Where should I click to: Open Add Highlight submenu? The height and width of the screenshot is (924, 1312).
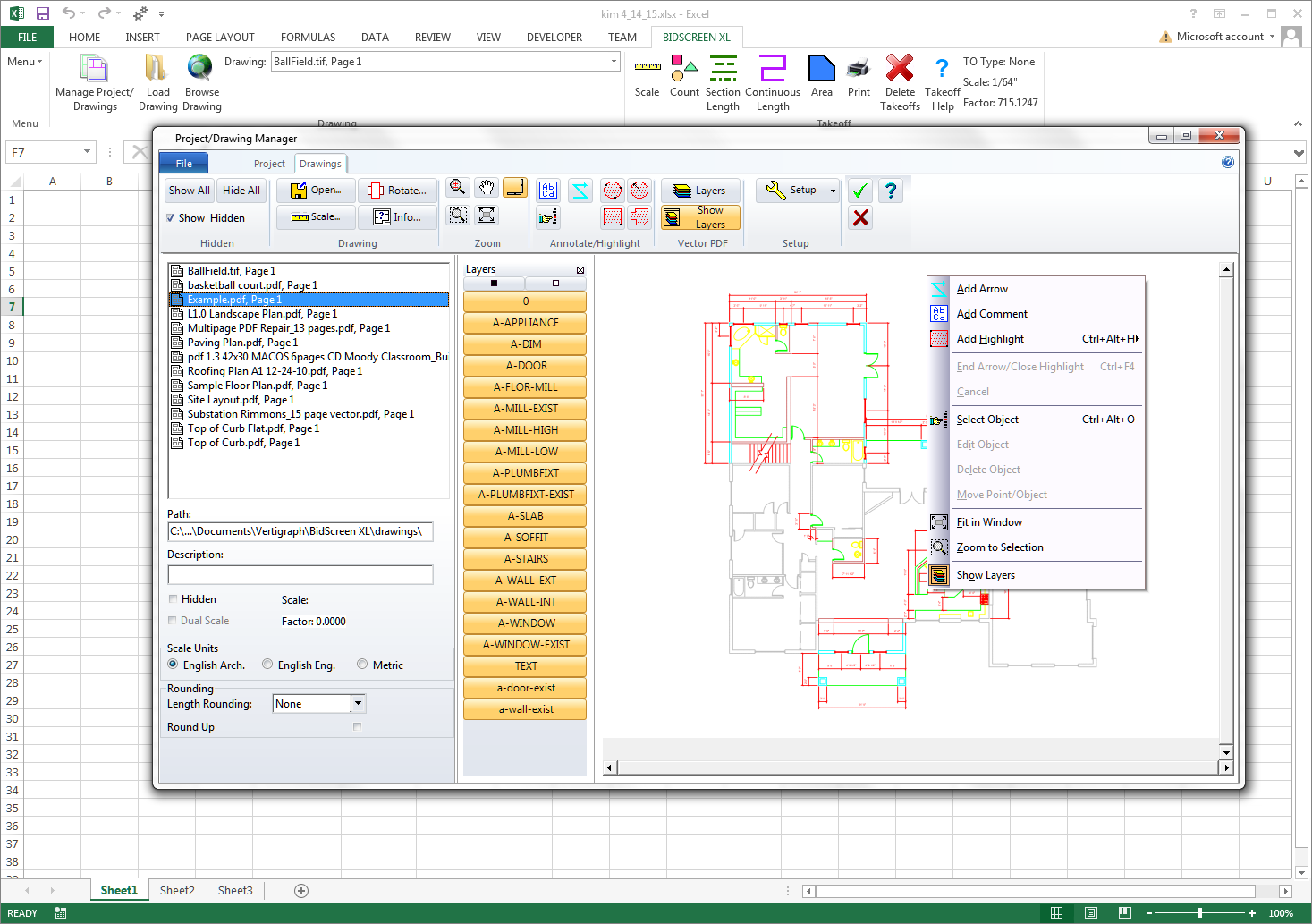click(1037, 339)
